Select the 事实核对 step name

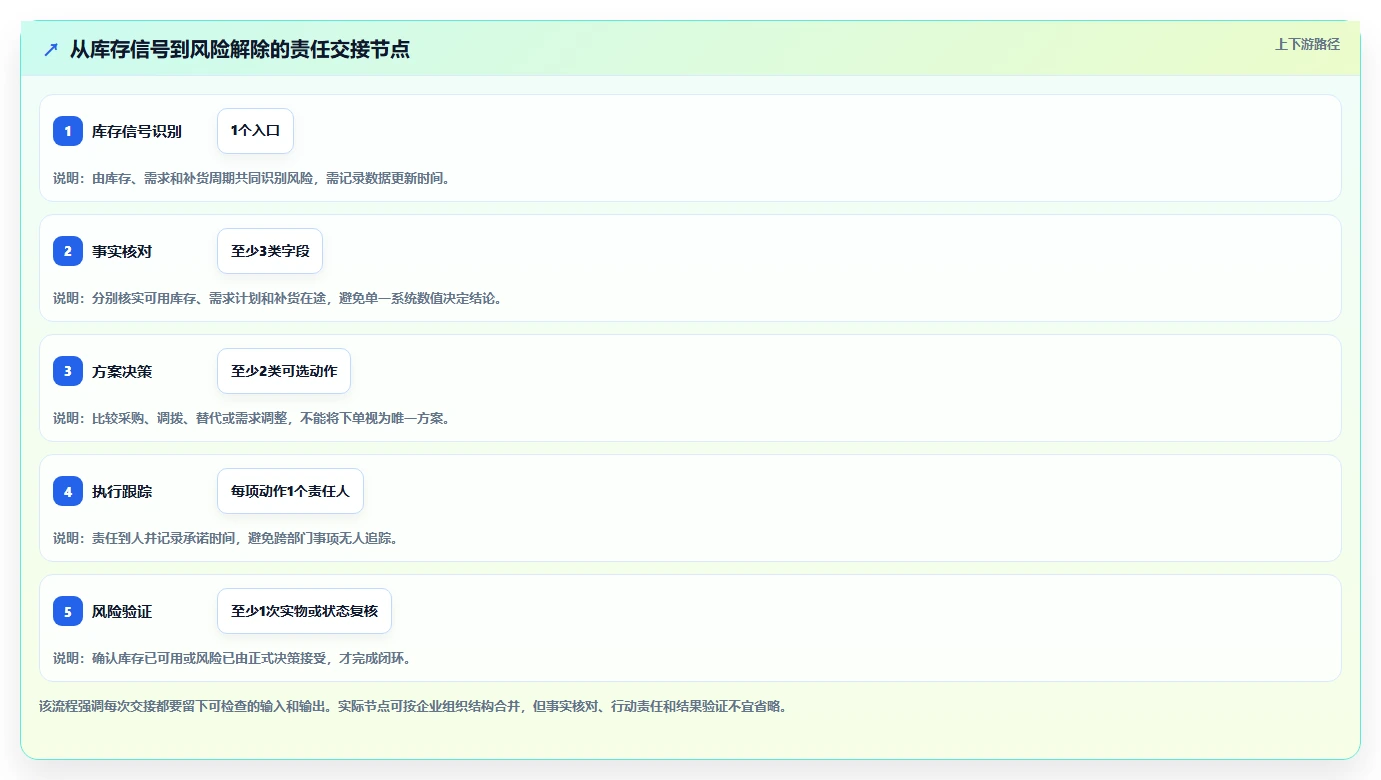click(122, 251)
